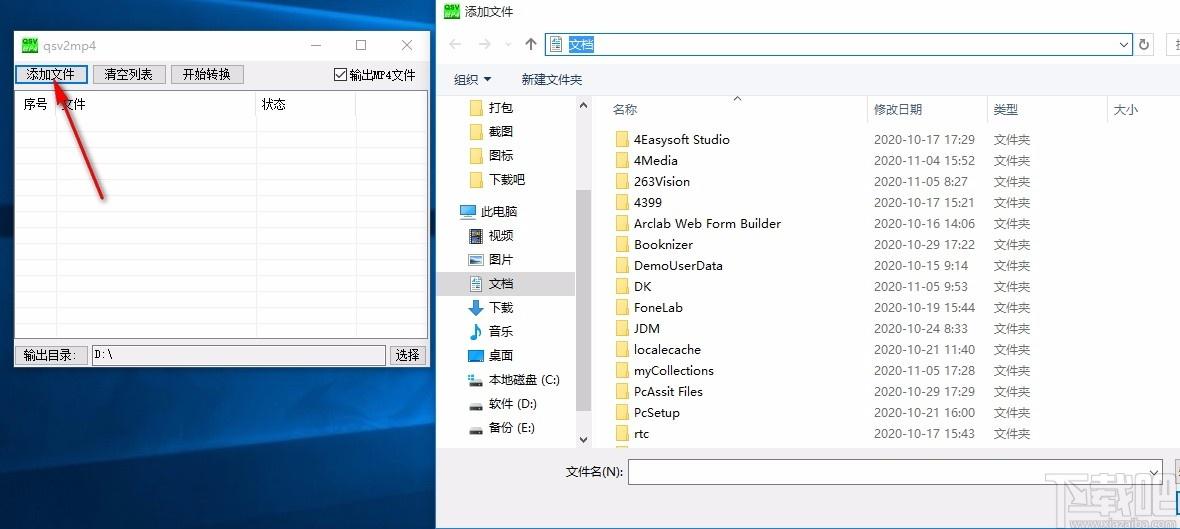
Task: Select the localecache folder icon
Action: pyautogui.click(x=622, y=350)
